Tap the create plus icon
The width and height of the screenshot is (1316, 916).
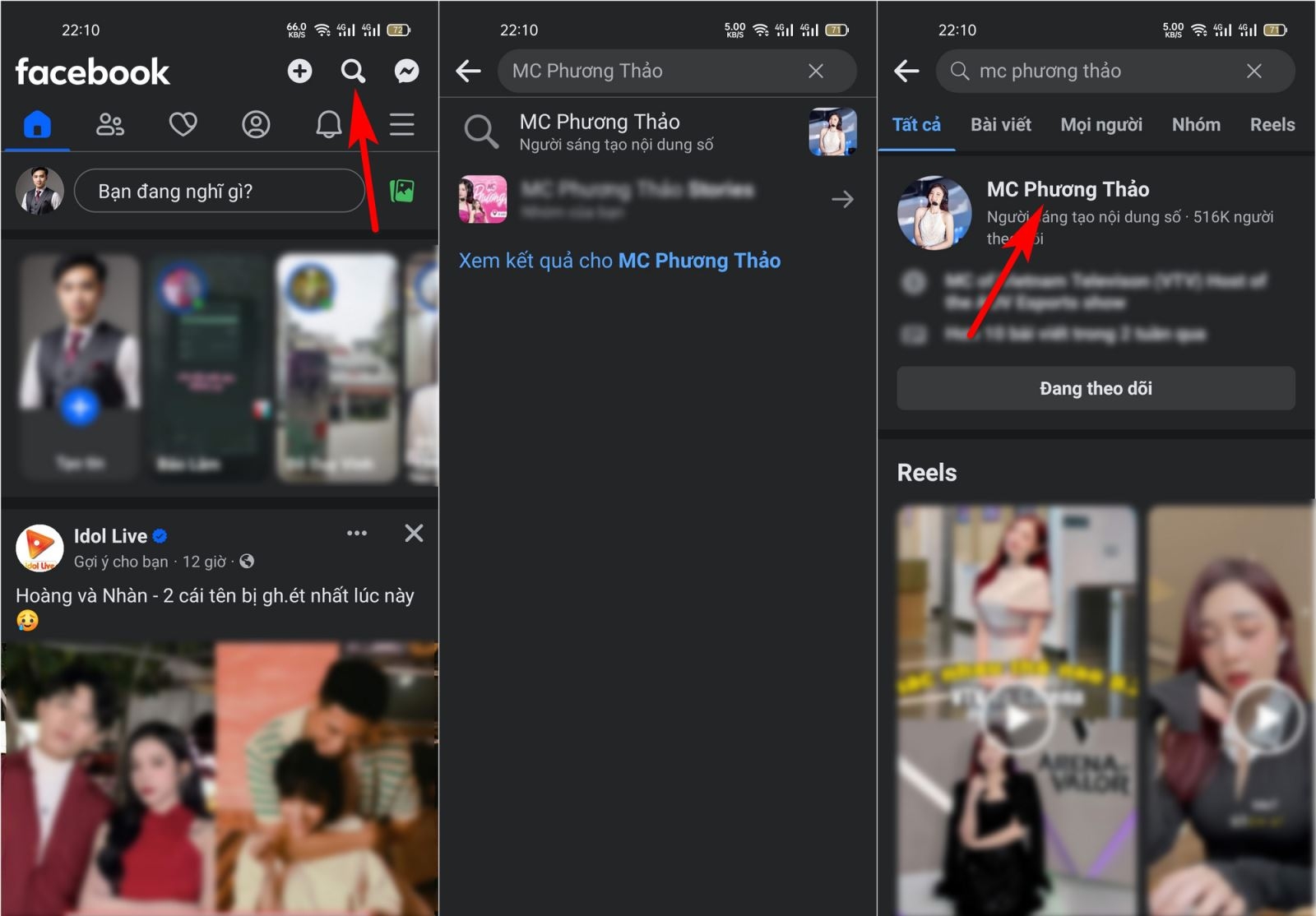tap(299, 72)
